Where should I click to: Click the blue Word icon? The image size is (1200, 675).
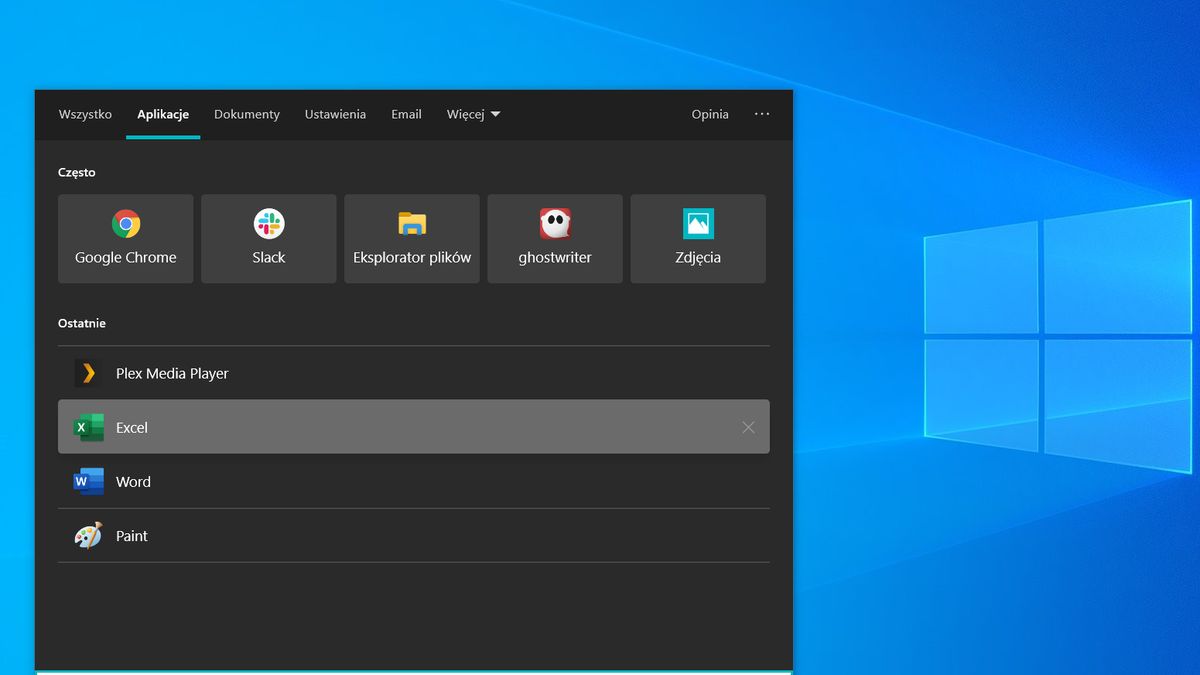point(89,481)
